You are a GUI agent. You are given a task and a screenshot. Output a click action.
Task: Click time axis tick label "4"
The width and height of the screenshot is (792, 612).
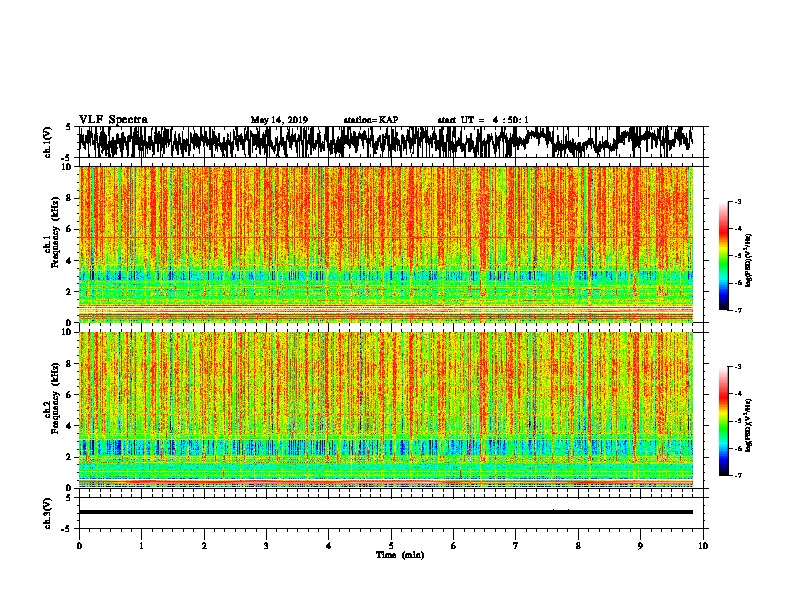[328, 546]
